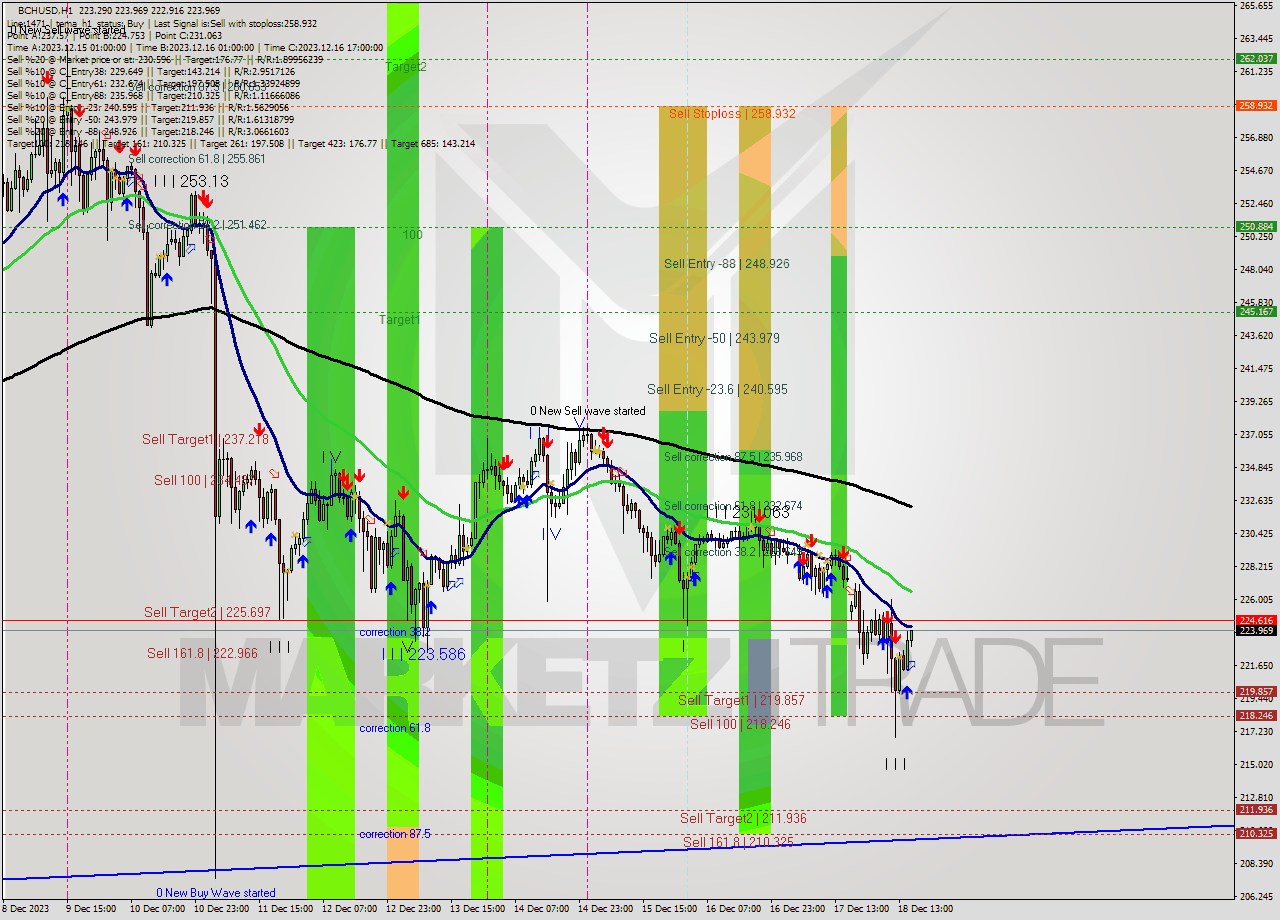1280x920 pixels.
Task: Click the orange 258.932 price tag
Action: pyautogui.click(x=1256, y=105)
